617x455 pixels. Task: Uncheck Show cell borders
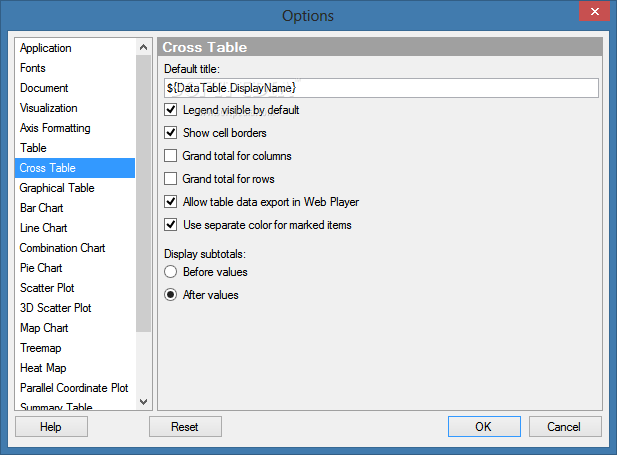pos(170,133)
